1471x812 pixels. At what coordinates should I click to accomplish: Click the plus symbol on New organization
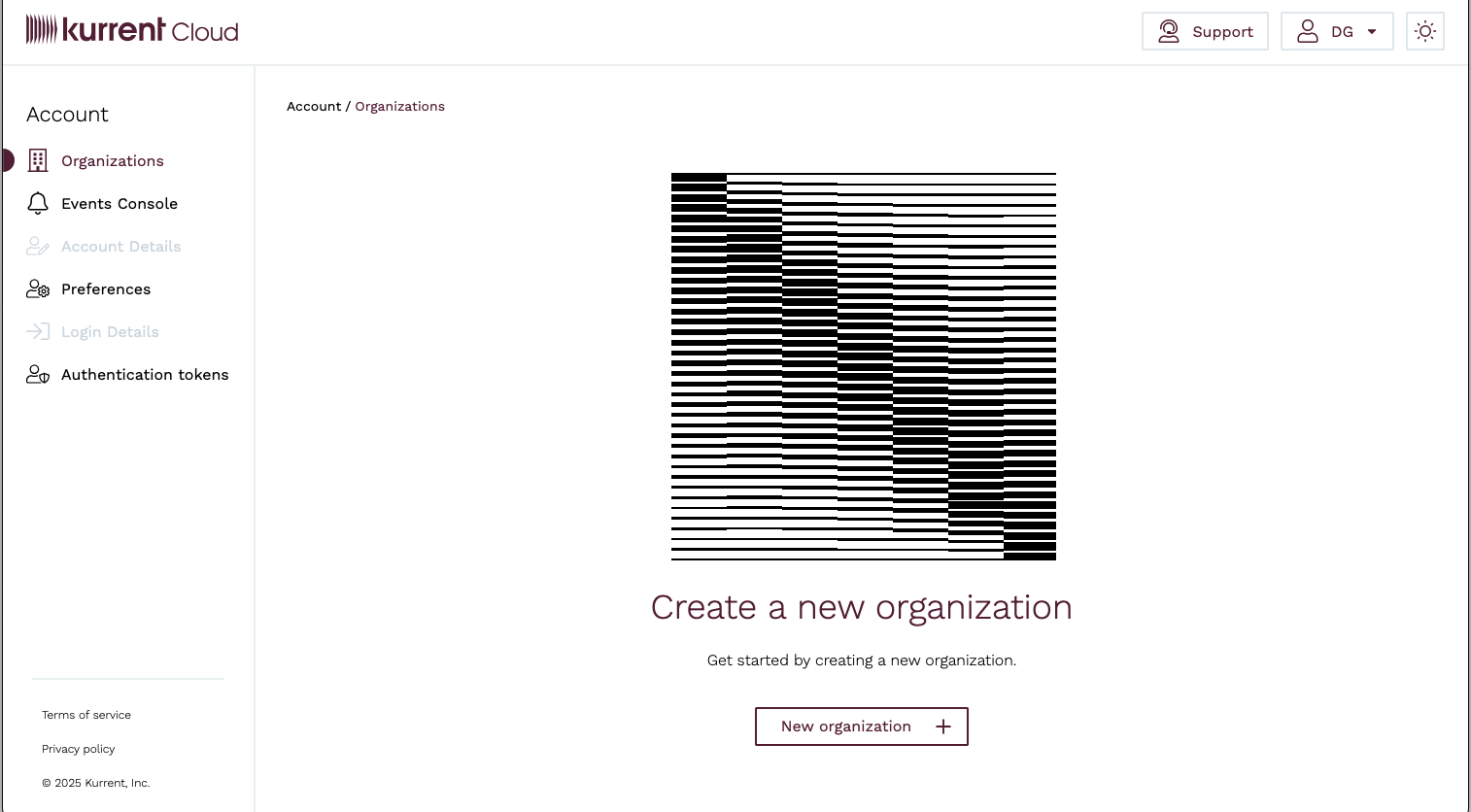941,726
